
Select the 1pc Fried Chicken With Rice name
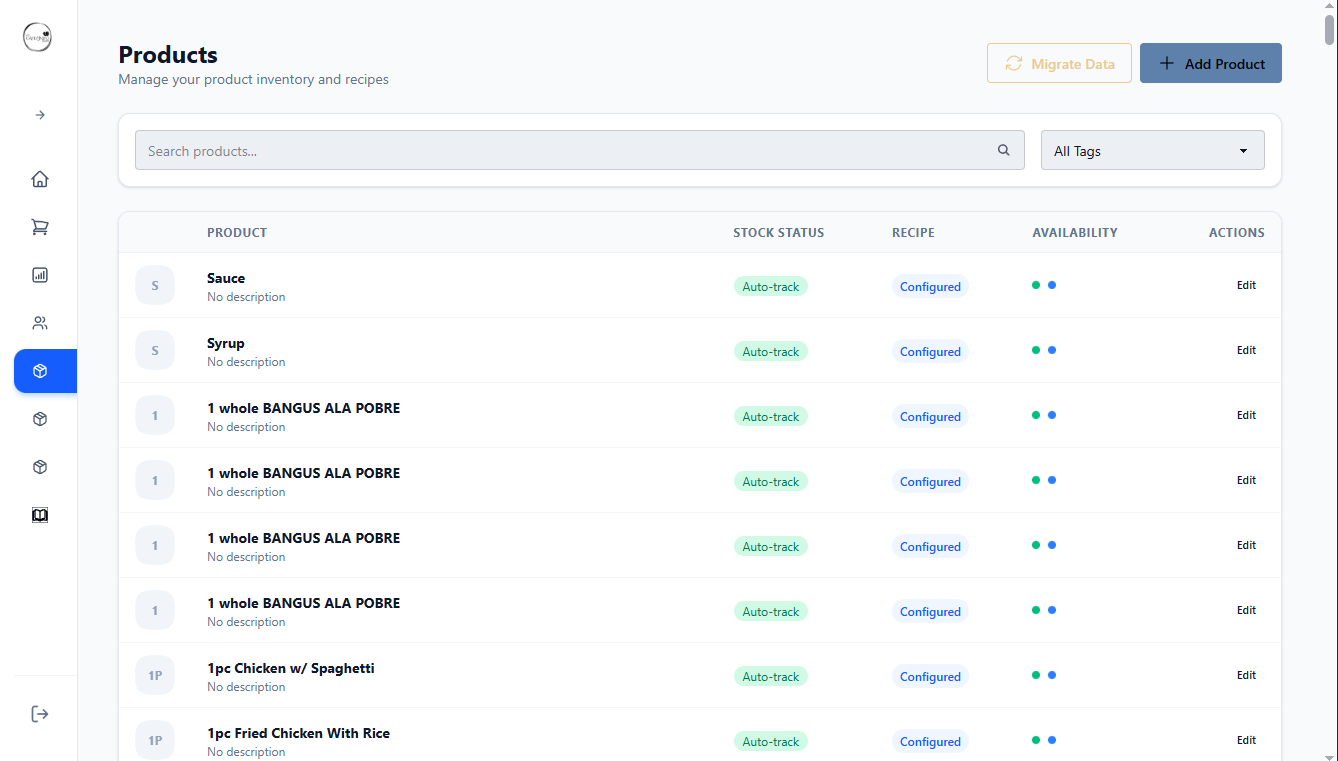[x=299, y=733]
